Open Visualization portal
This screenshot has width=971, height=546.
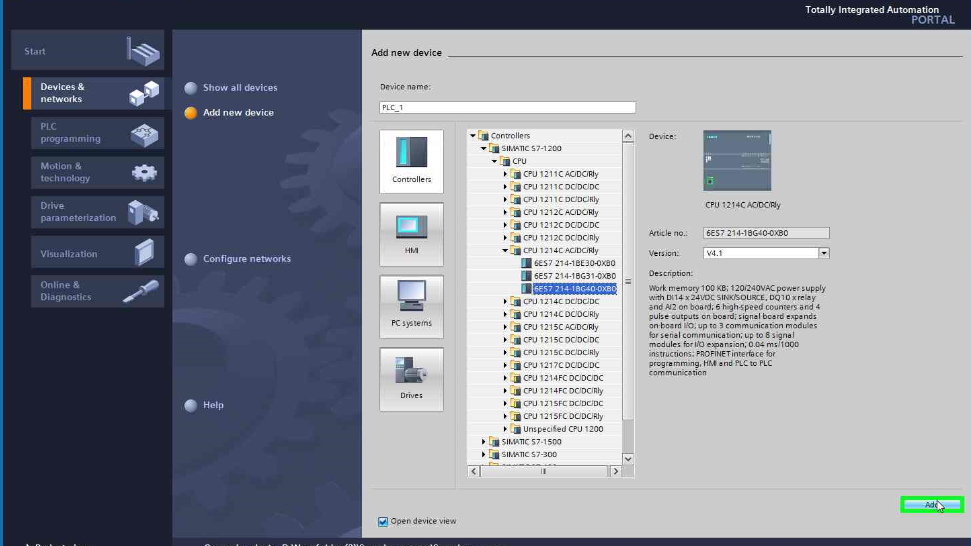point(97,253)
